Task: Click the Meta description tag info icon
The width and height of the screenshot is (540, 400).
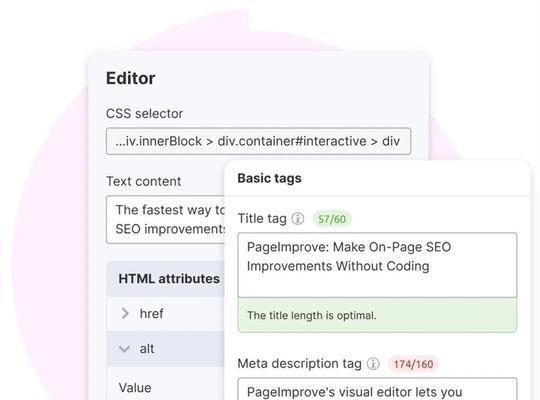Action: click(x=373, y=363)
